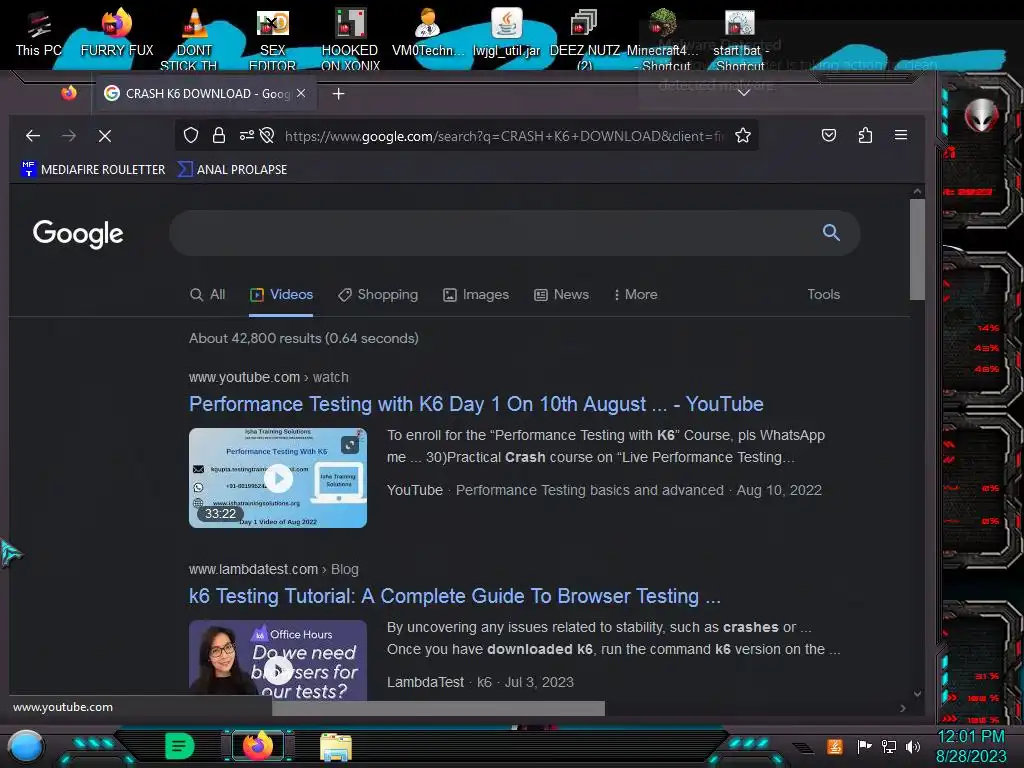This screenshot has width=1024, height=768.
Task: Click the volume speaker tray icon
Action: pyautogui.click(x=913, y=746)
